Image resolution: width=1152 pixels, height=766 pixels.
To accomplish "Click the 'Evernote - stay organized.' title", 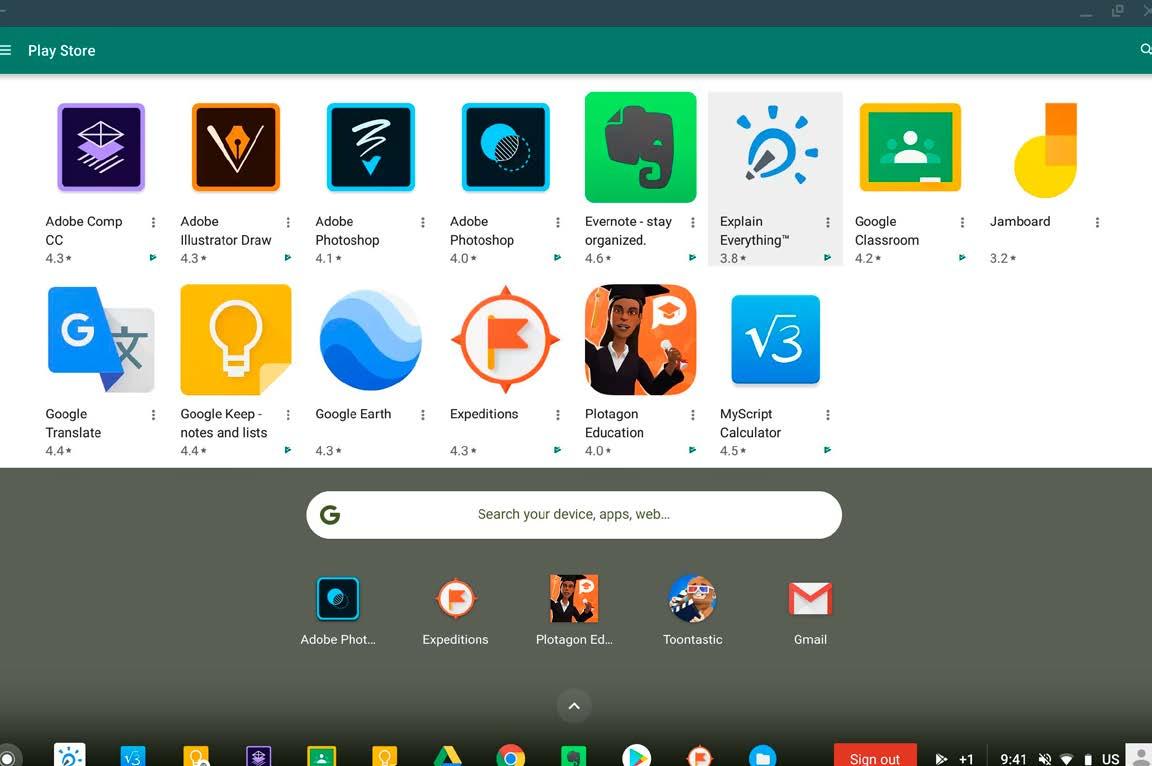I will [628, 231].
